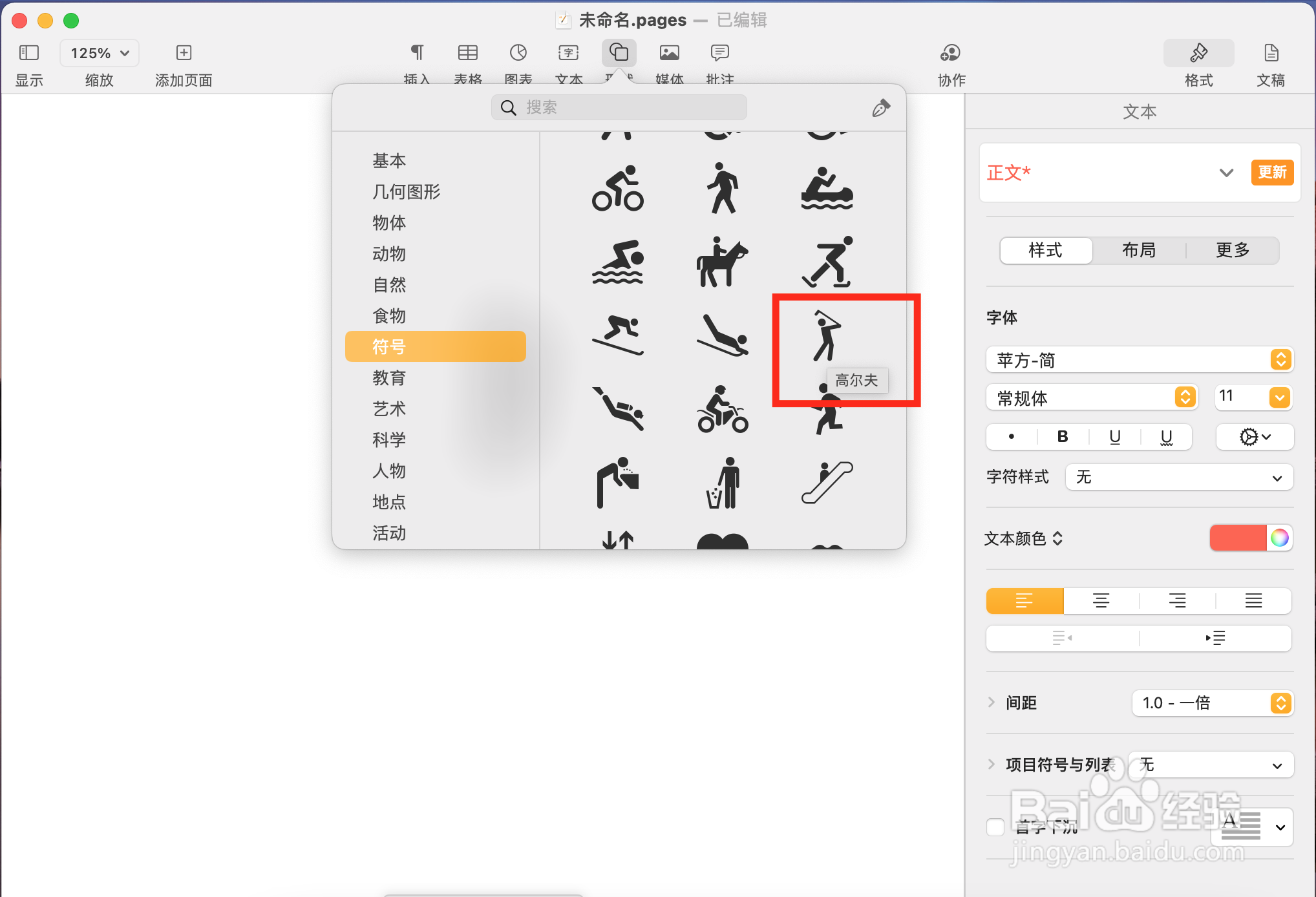Click the Text box toolbar icon

coord(569,53)
